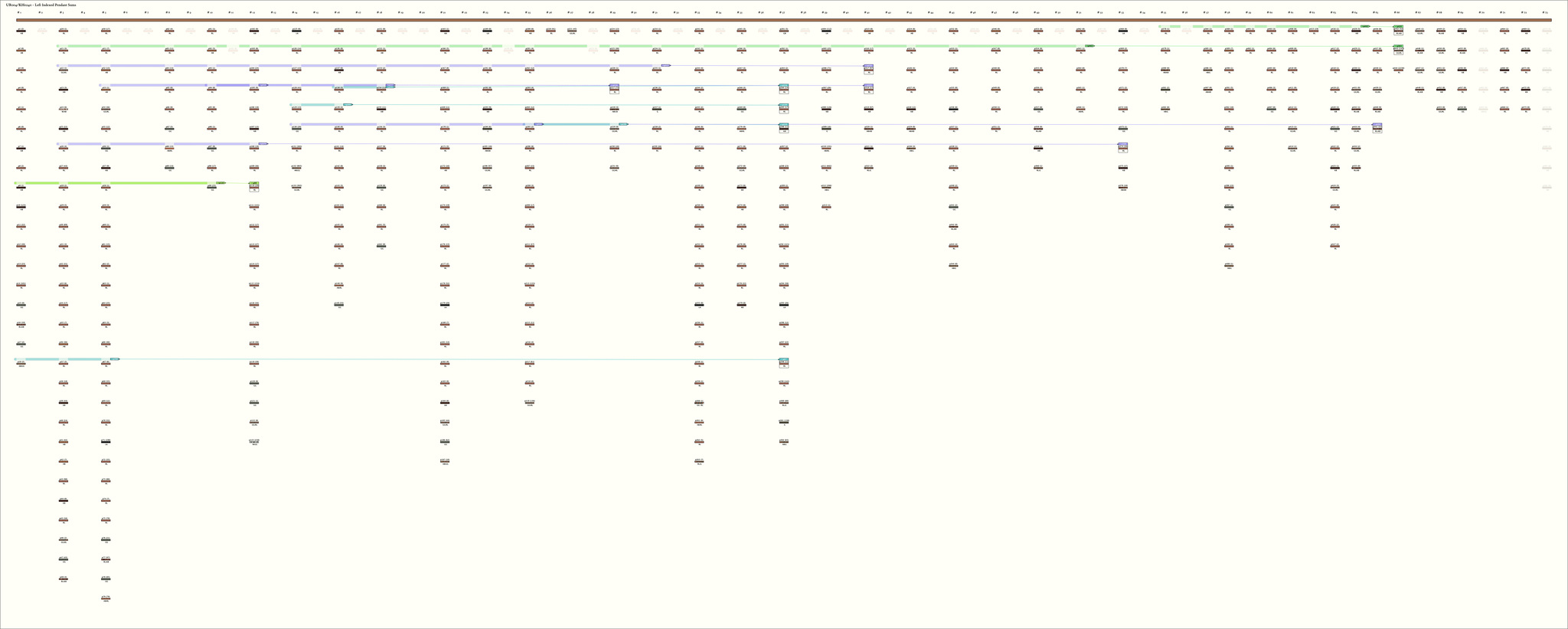Select the bottom-most pendant cord in cluster 5
Viewport: 1568px width, 629px height.
(106, 598)
